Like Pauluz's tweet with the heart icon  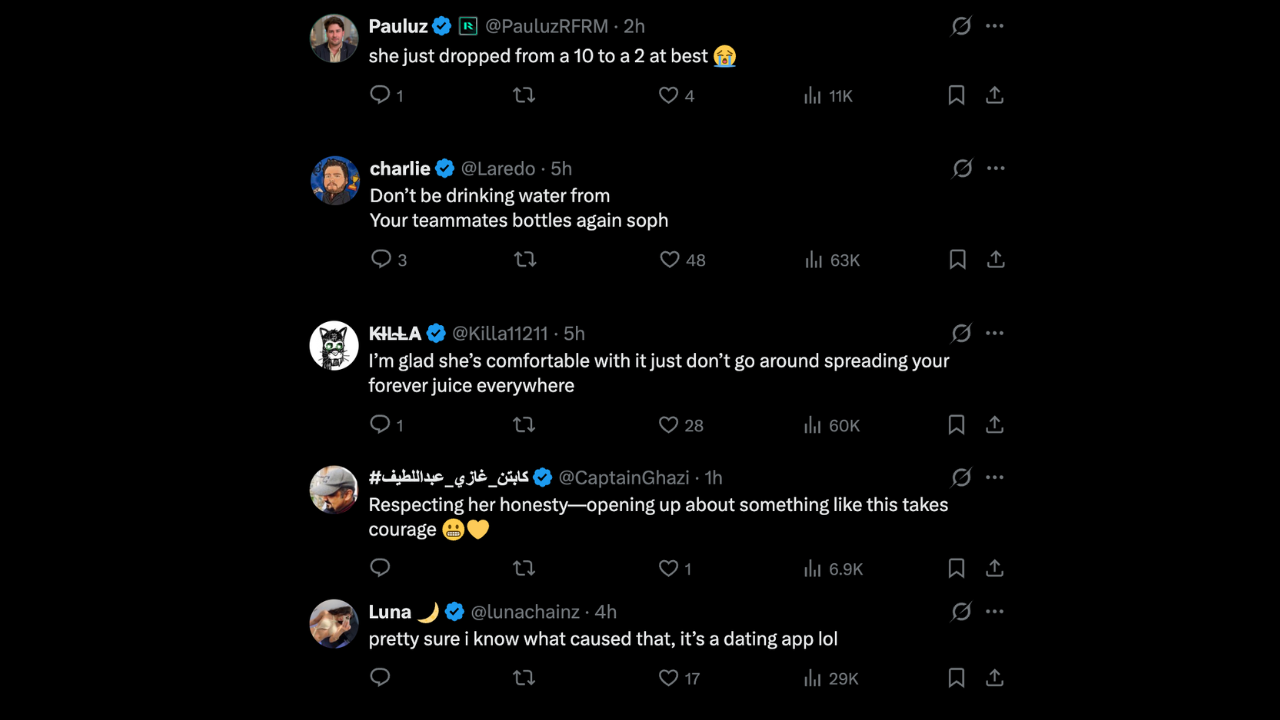tap(668, 95)
